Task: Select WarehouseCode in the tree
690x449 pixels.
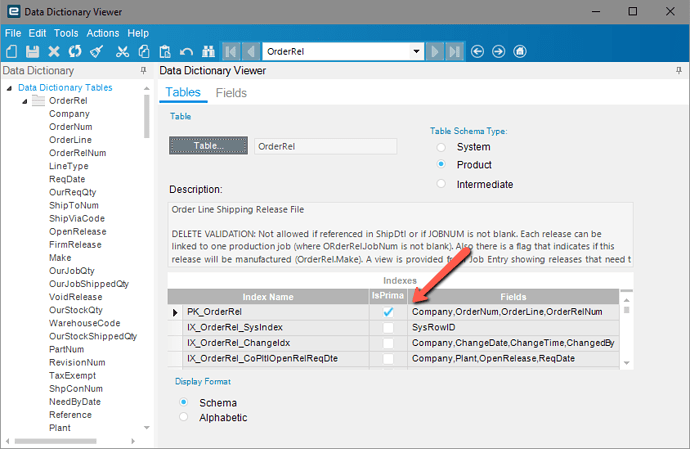Action: (84, 323)
